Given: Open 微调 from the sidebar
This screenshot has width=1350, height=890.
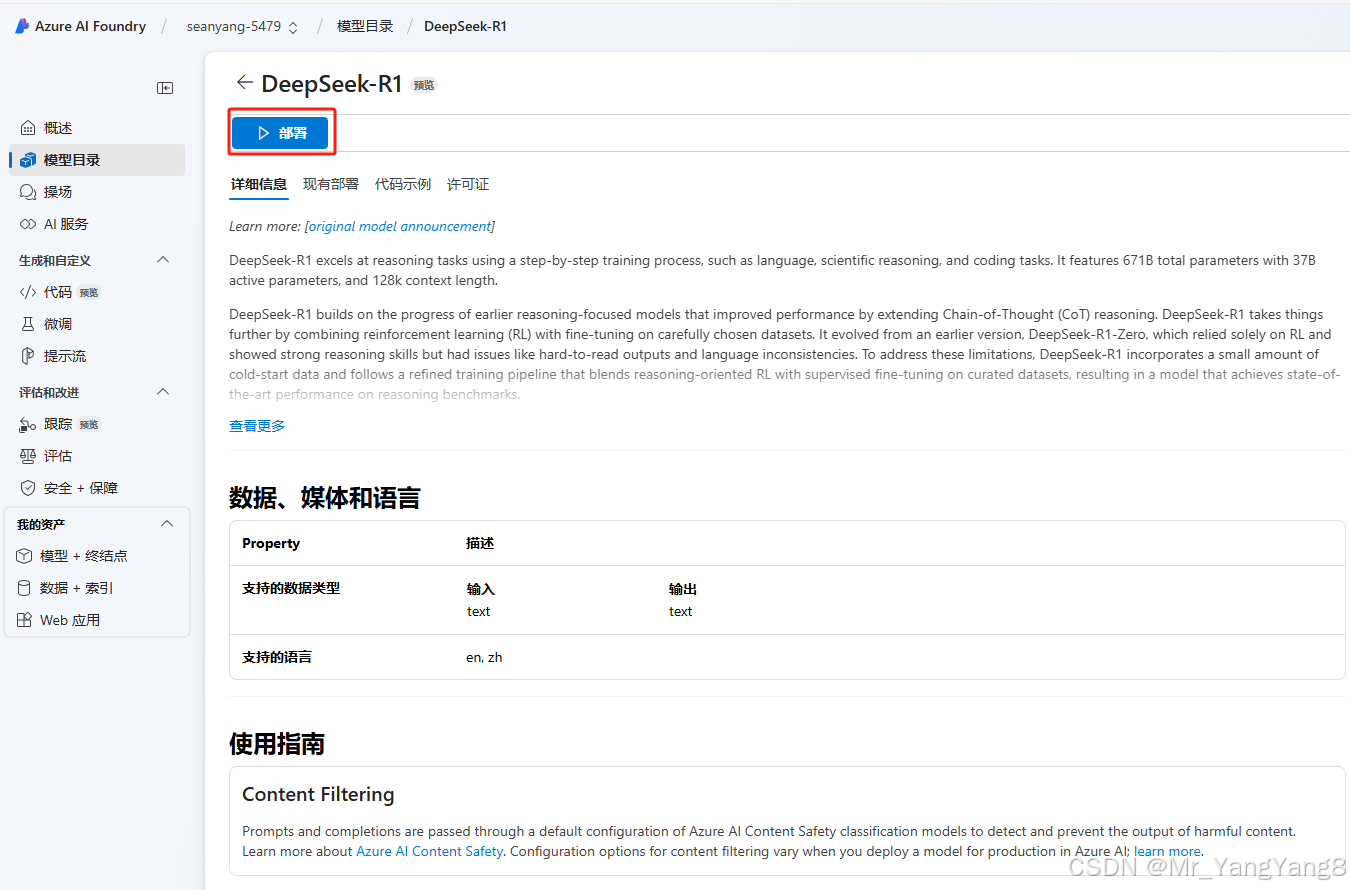Looking at the screenshot, I should (x=97, y=324).
